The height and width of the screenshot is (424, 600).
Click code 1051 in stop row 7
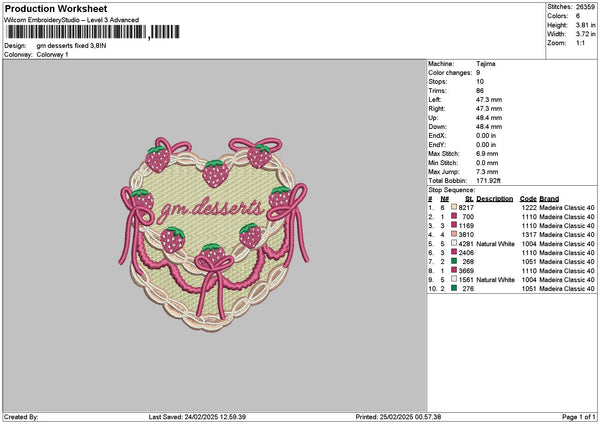click(529, 262)
